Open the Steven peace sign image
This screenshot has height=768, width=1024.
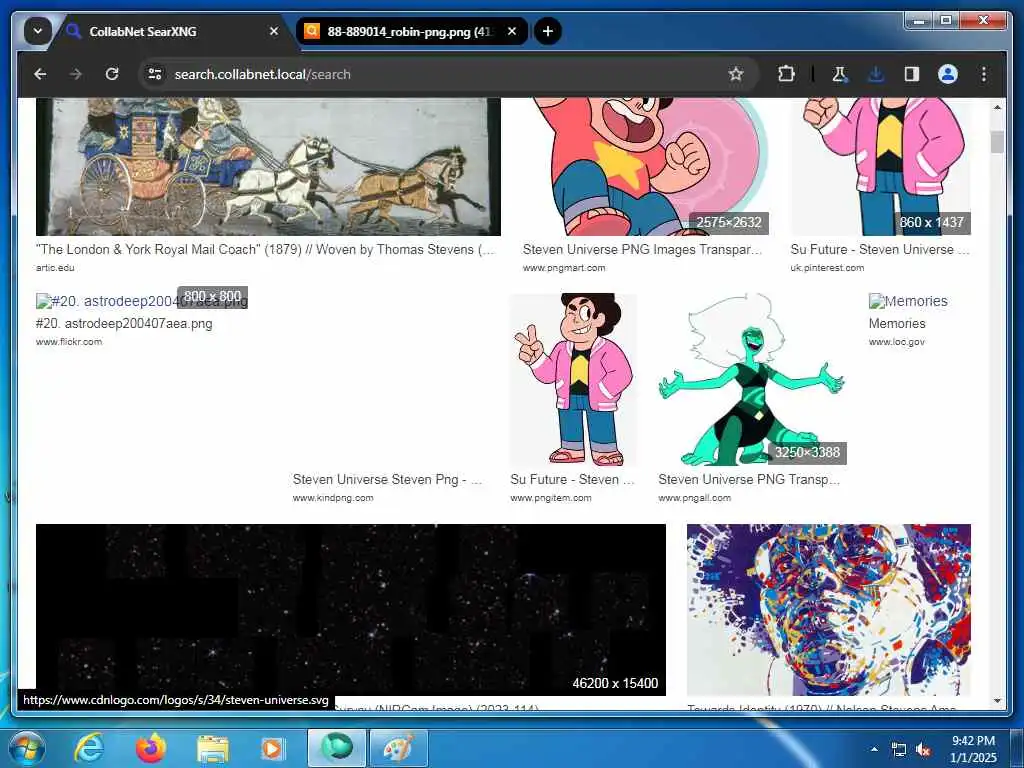(x=573, y=379)
